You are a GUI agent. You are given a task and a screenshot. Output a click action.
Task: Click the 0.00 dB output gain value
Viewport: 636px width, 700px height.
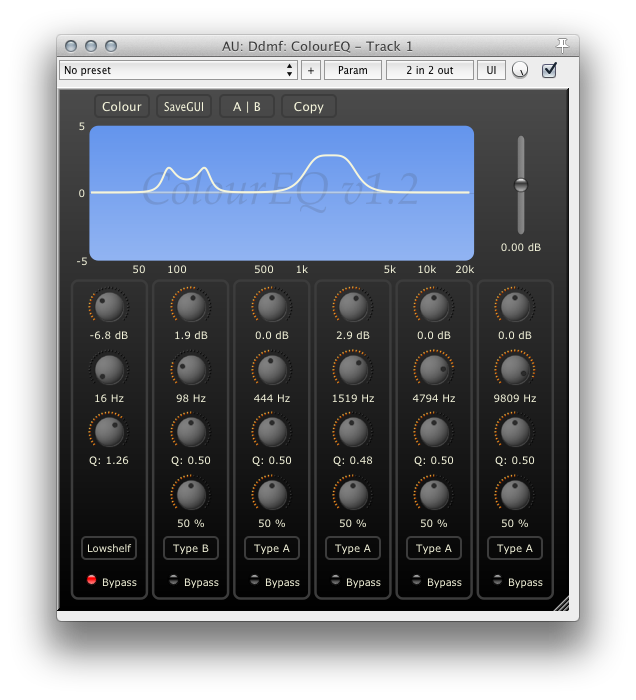point(520,247)
